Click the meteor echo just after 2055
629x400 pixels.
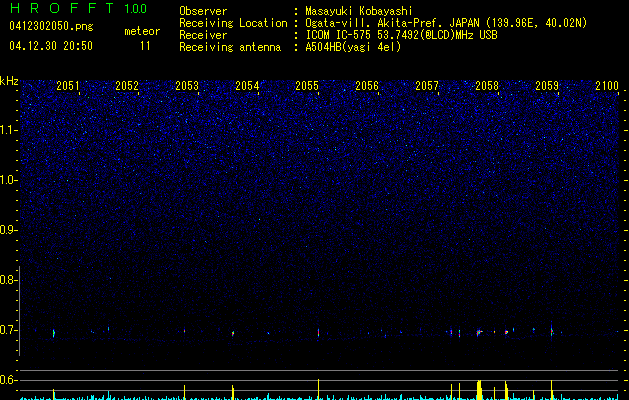[319, 333]
